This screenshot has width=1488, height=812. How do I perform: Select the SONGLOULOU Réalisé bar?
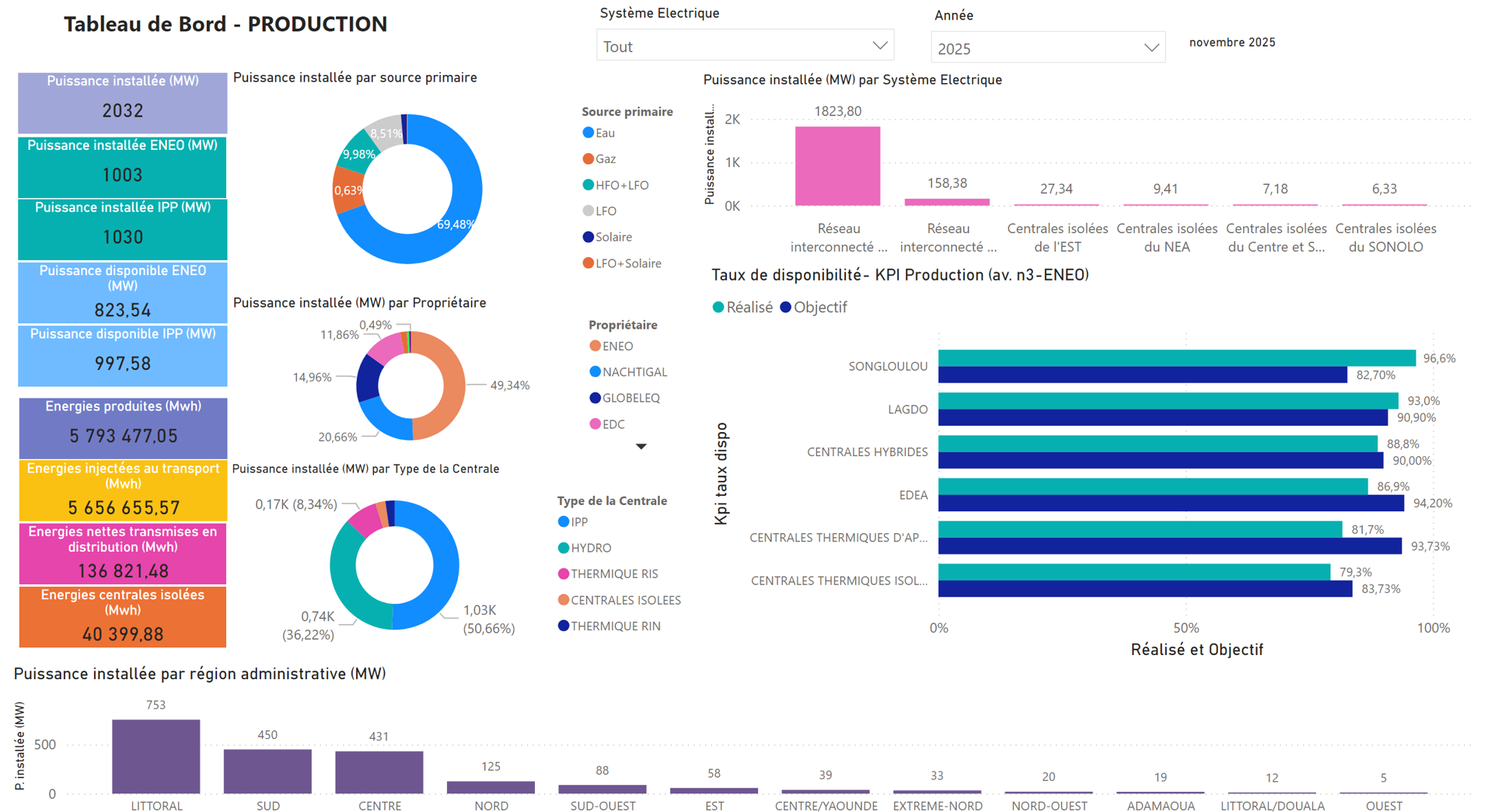point(1175,358)
